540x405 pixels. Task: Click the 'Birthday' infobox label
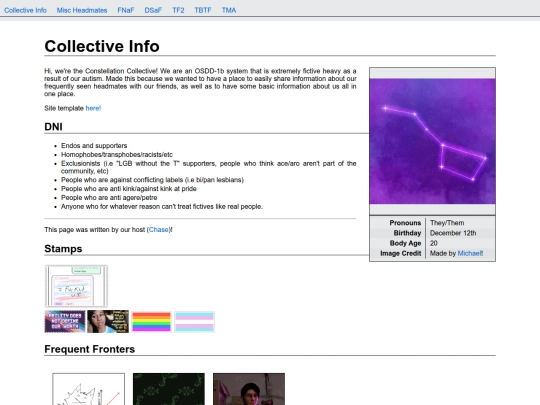click(407, 233)
